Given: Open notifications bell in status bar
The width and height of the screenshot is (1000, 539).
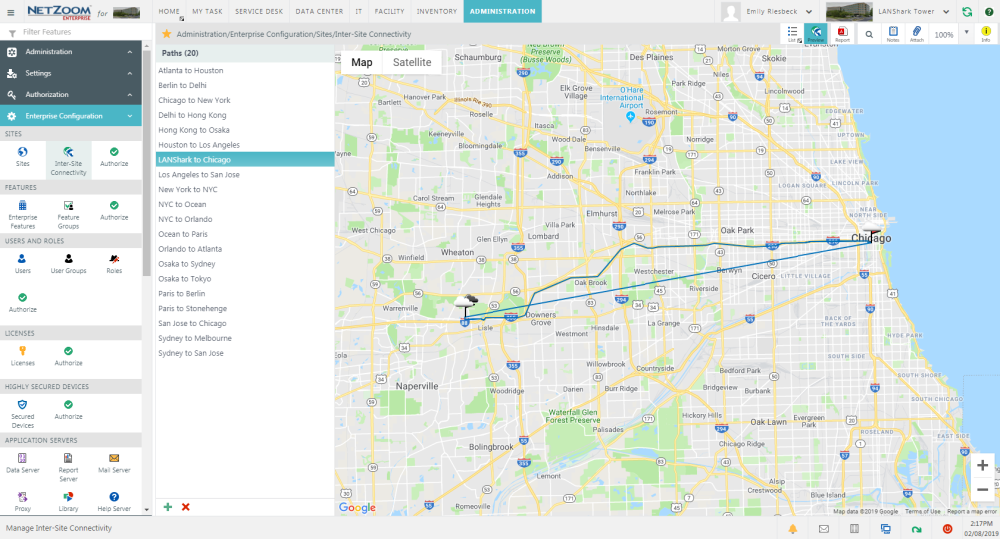Looking at the screenshot, I should pos(793,529).
